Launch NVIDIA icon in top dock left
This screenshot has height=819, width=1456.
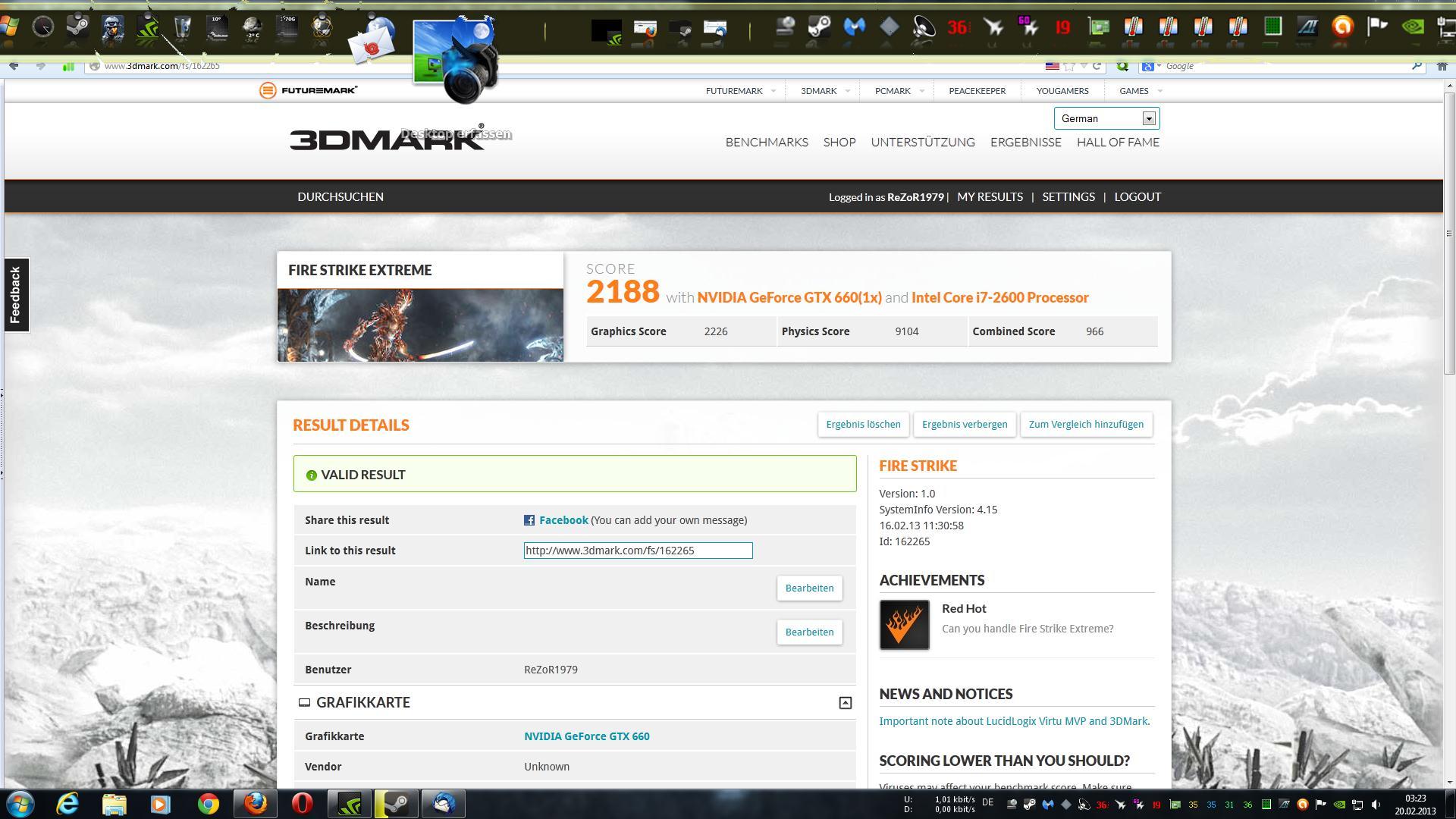147,28
